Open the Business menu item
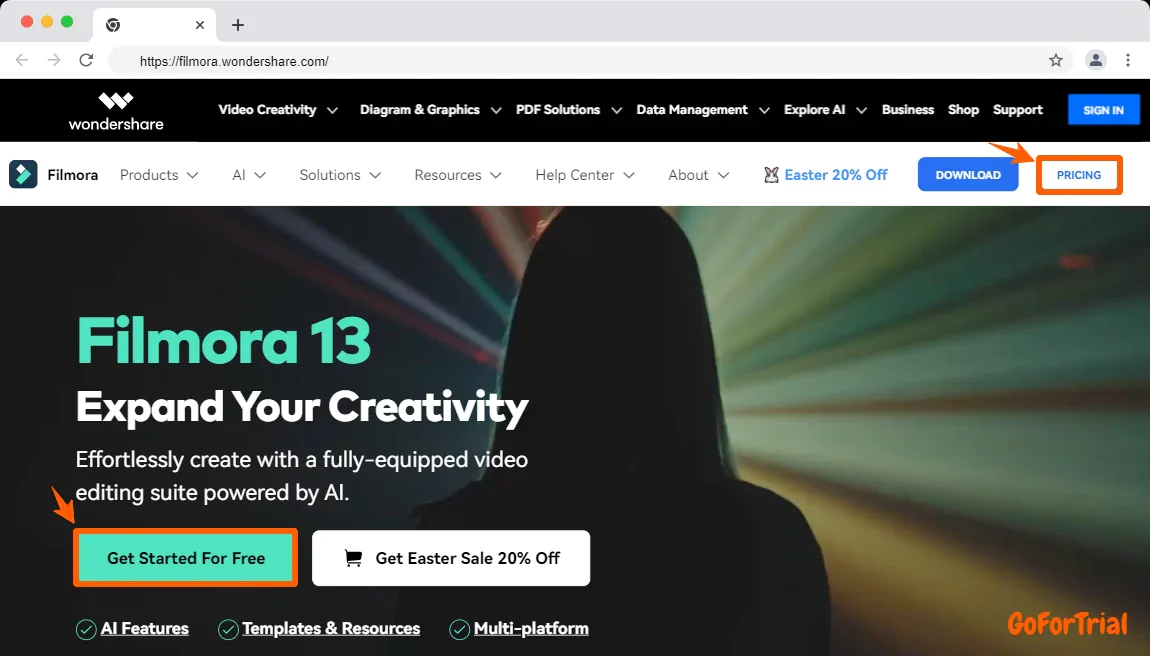Screen dimensions: 1150x656 click(x=908, y=110)
